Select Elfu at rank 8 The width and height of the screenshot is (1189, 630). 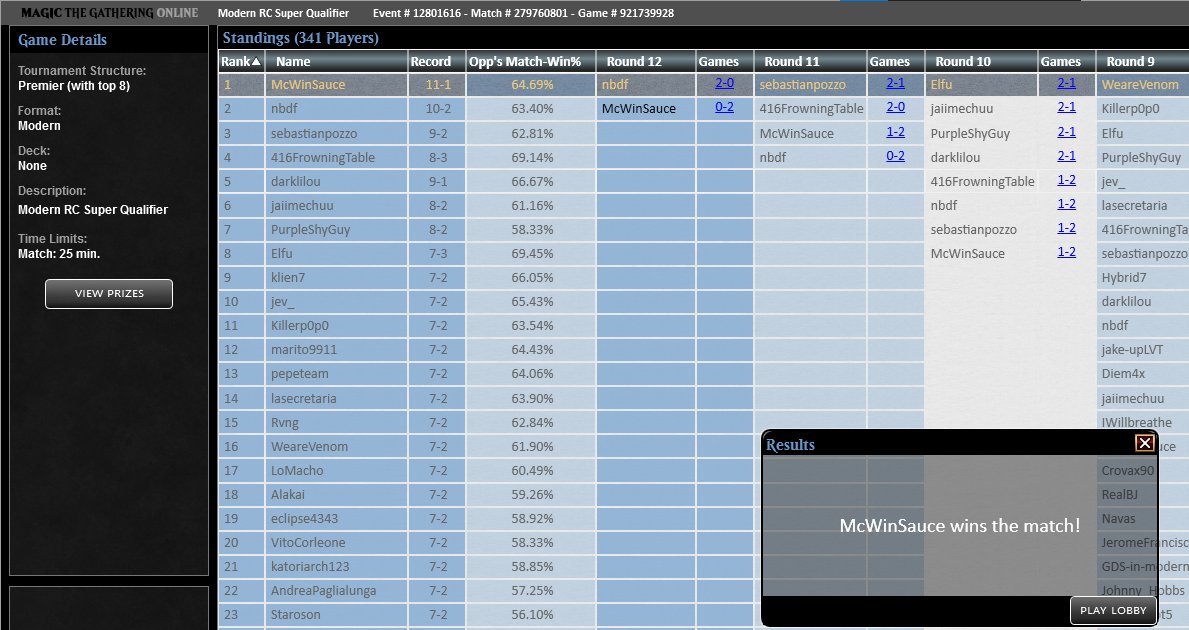(x=281, y=253)
